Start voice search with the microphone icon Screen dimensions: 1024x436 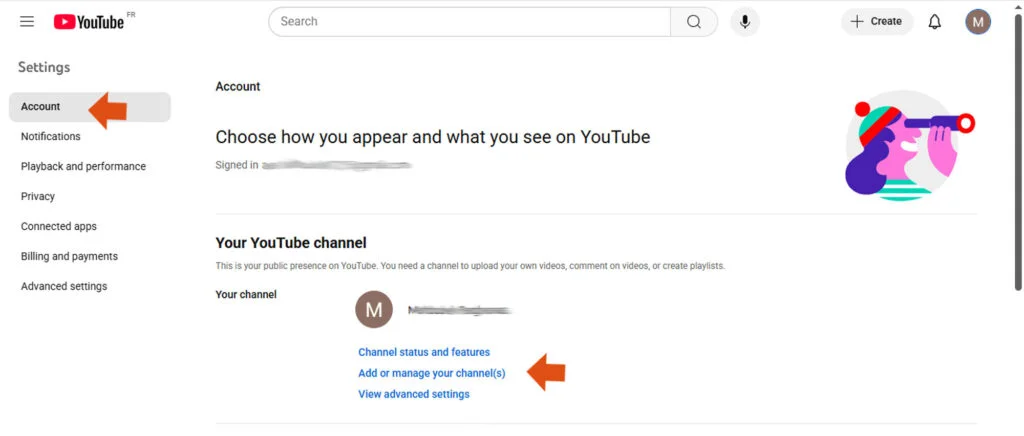pos(745,22)
